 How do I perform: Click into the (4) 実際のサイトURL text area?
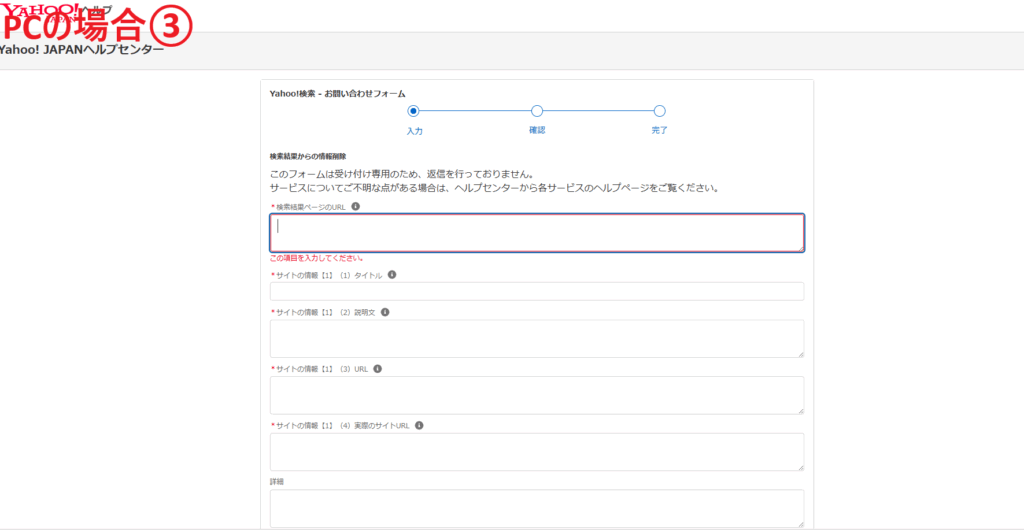[537, 452]
